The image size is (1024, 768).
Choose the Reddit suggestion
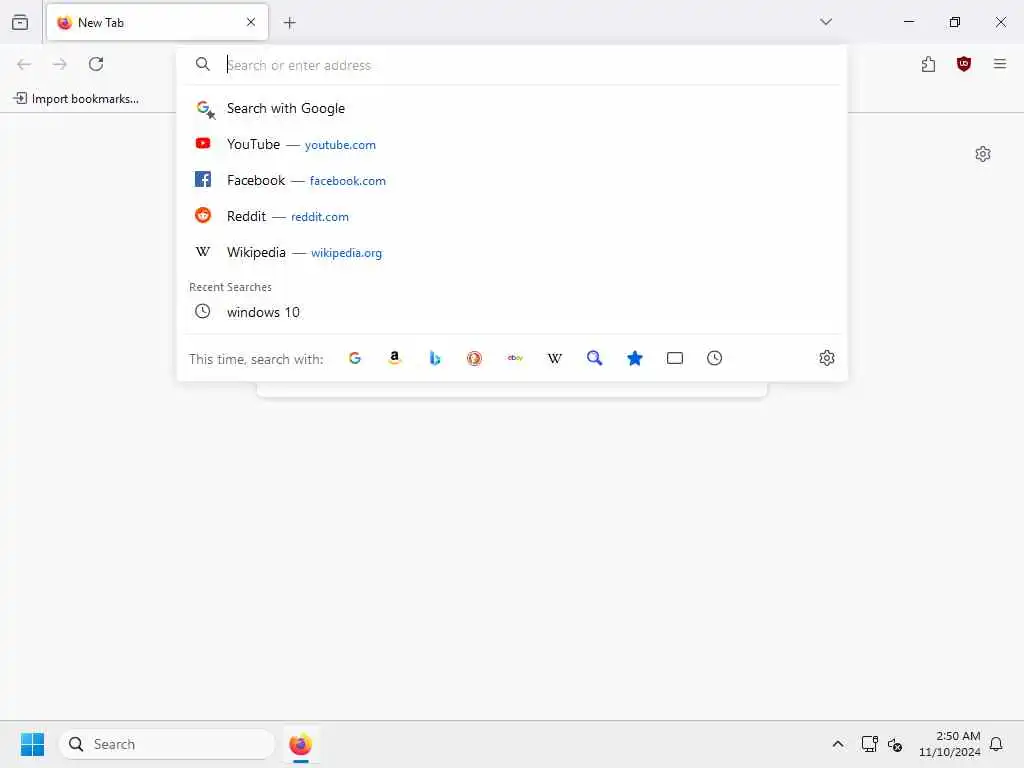[x=512, y=216]
